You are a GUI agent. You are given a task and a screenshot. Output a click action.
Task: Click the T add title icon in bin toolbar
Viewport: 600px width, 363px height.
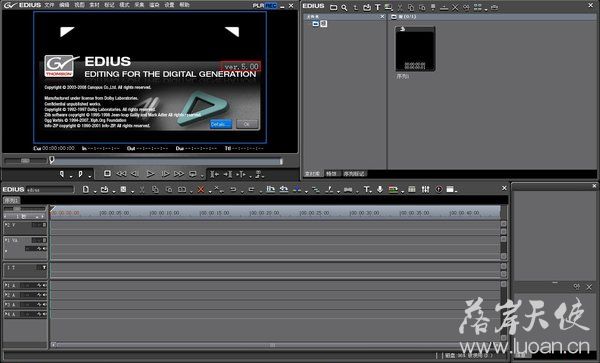[x=378, y=7]
